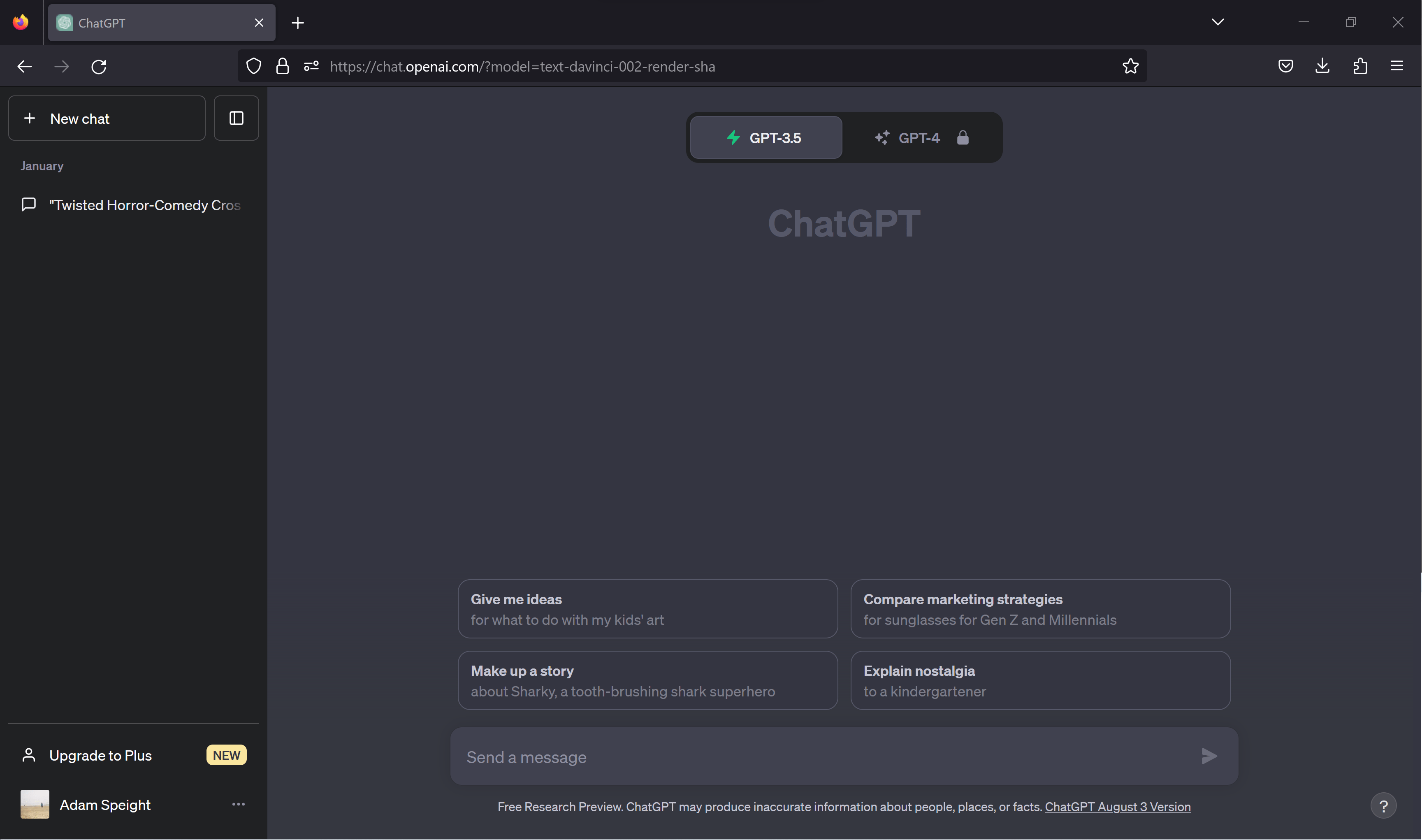1422x840 pixels.
Task: Click the Adam Speight profile picture
Action: (x=35, y=804)
